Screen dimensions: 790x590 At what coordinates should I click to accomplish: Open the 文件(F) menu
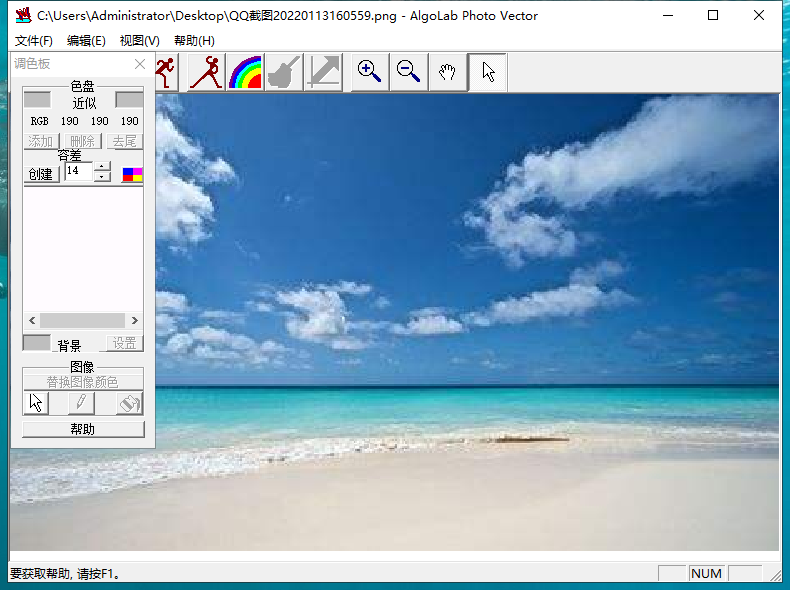pyautogui.click(x=34, y=41)
